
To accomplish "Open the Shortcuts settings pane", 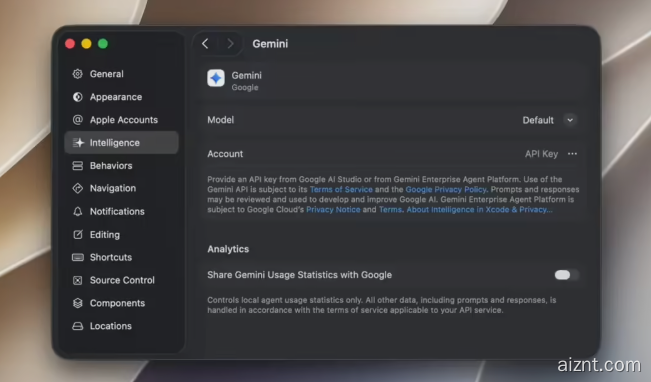I will (121, 257).
